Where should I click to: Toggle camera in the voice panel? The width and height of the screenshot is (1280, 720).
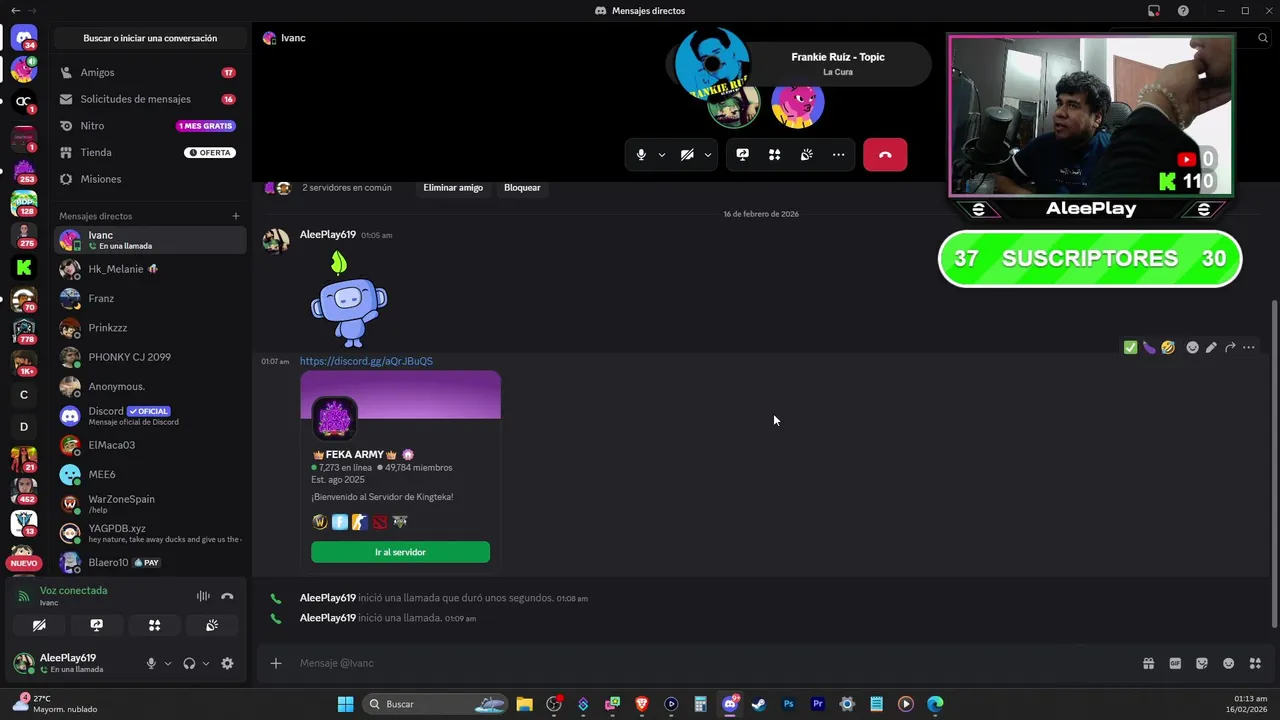tap(39, 625)
